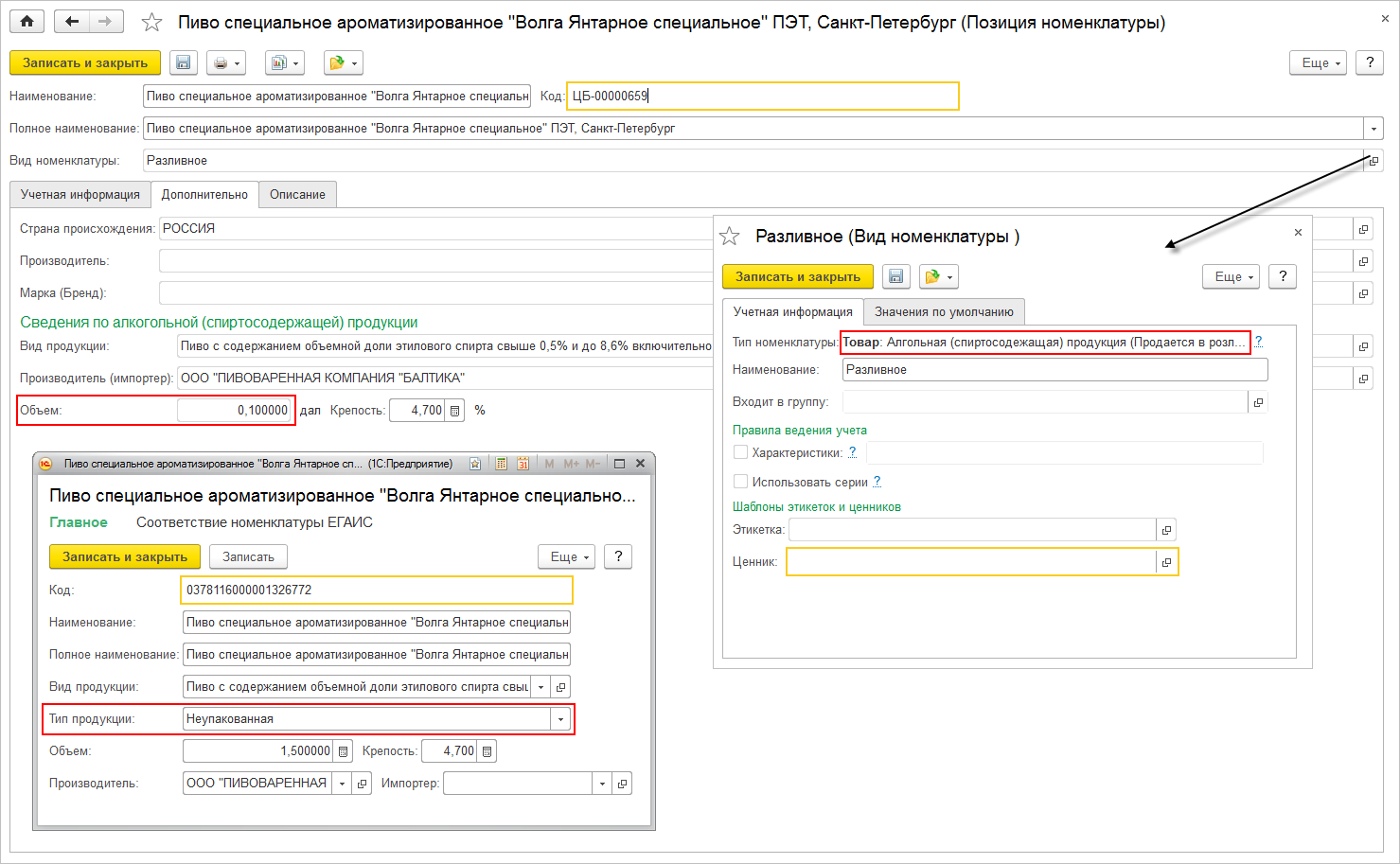Image resolution: width=1400 pixels, height=864 pixels.
Task: Navigate forward with the right arrow
Action: click(105, 22)
